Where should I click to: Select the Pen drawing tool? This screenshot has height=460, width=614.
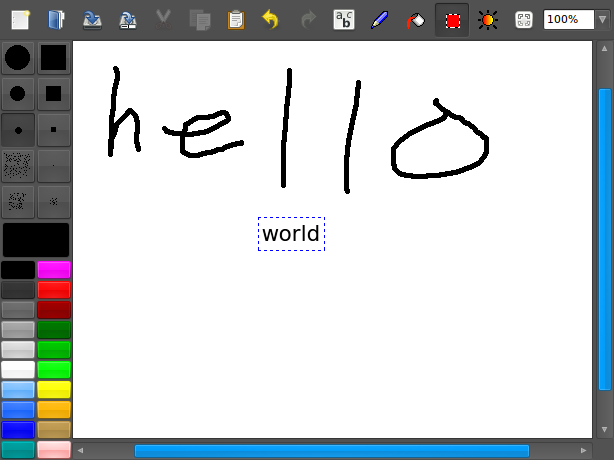point(379,19)
